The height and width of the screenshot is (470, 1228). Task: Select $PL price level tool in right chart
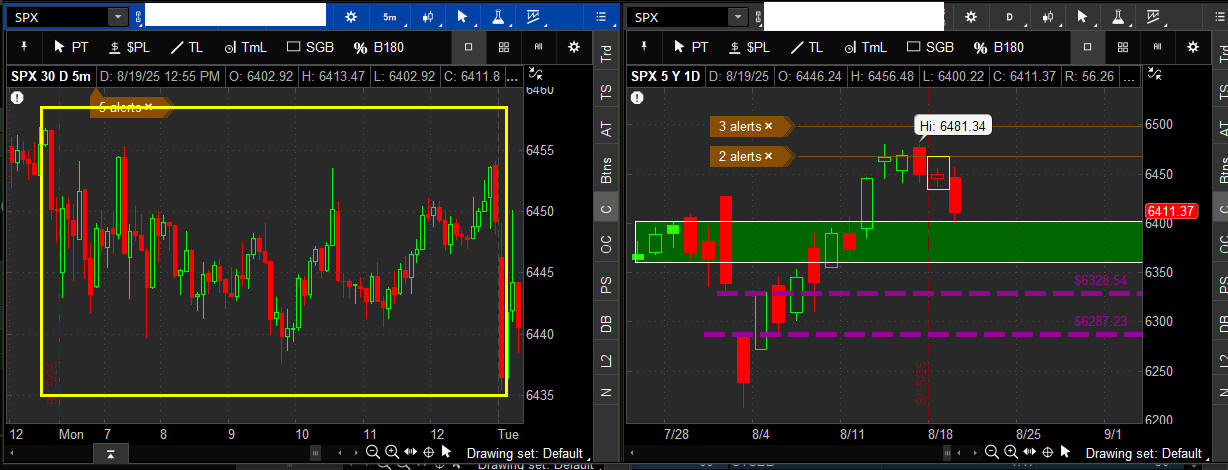point(749,47)
